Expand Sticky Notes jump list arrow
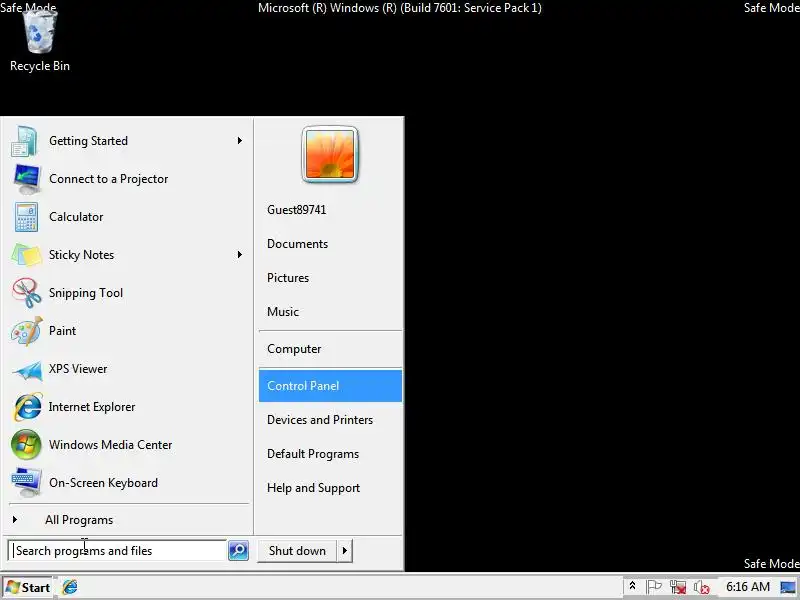Viewport: 800px width, 600px height. 239,255
